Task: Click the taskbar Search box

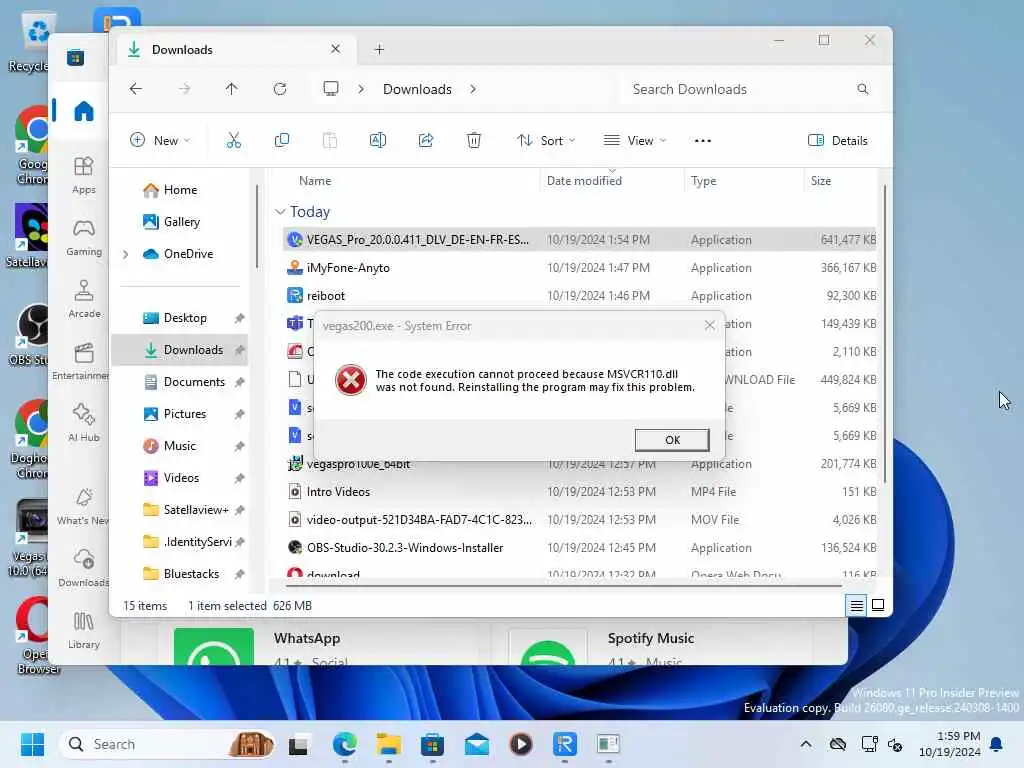Action: tap(167, 744)
